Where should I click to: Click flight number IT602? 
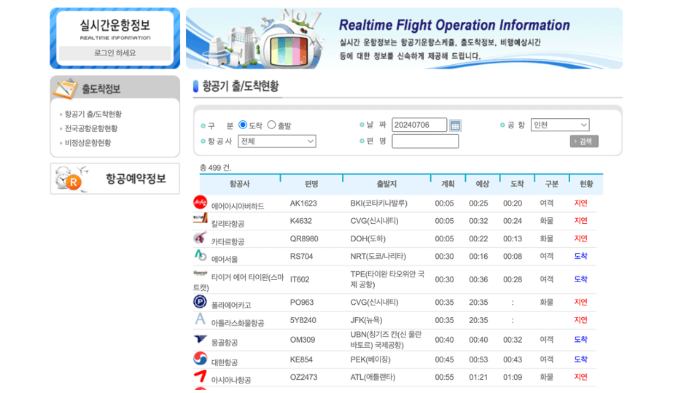click(299, 280)
